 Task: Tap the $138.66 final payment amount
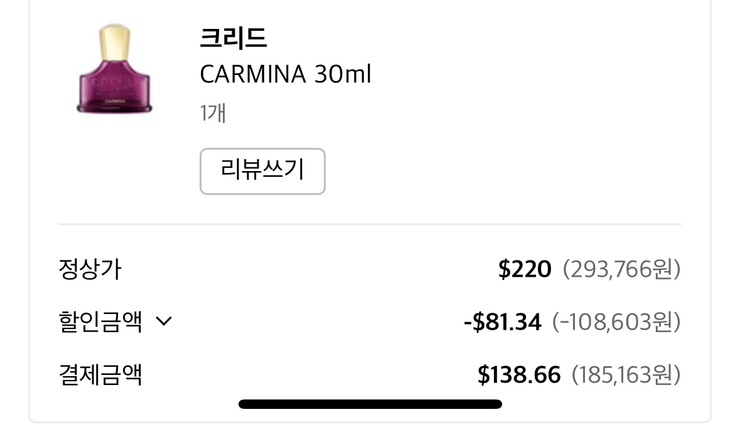coord(518,375)
